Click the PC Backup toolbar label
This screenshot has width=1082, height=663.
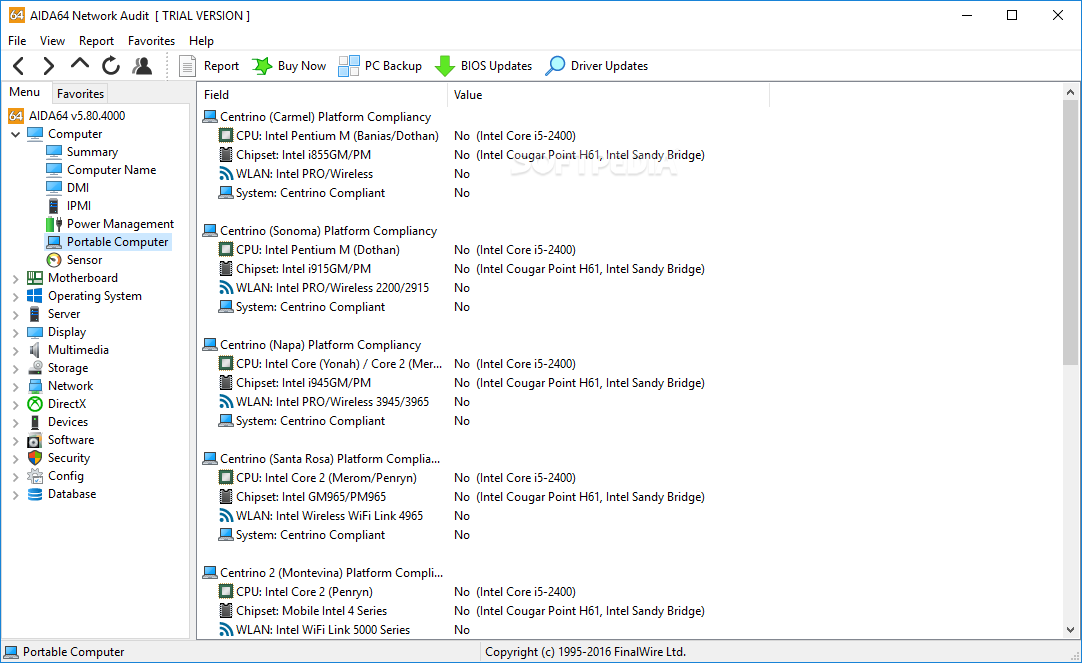[x=393, y=66]
